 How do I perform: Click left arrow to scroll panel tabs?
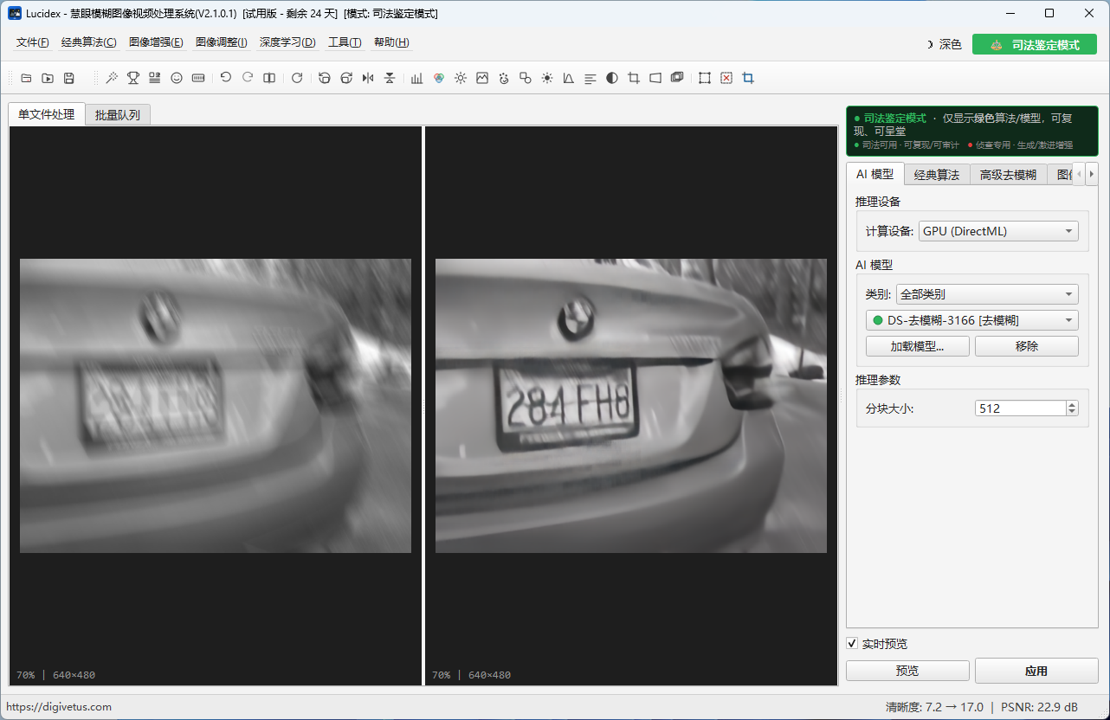click(1079, 173)
